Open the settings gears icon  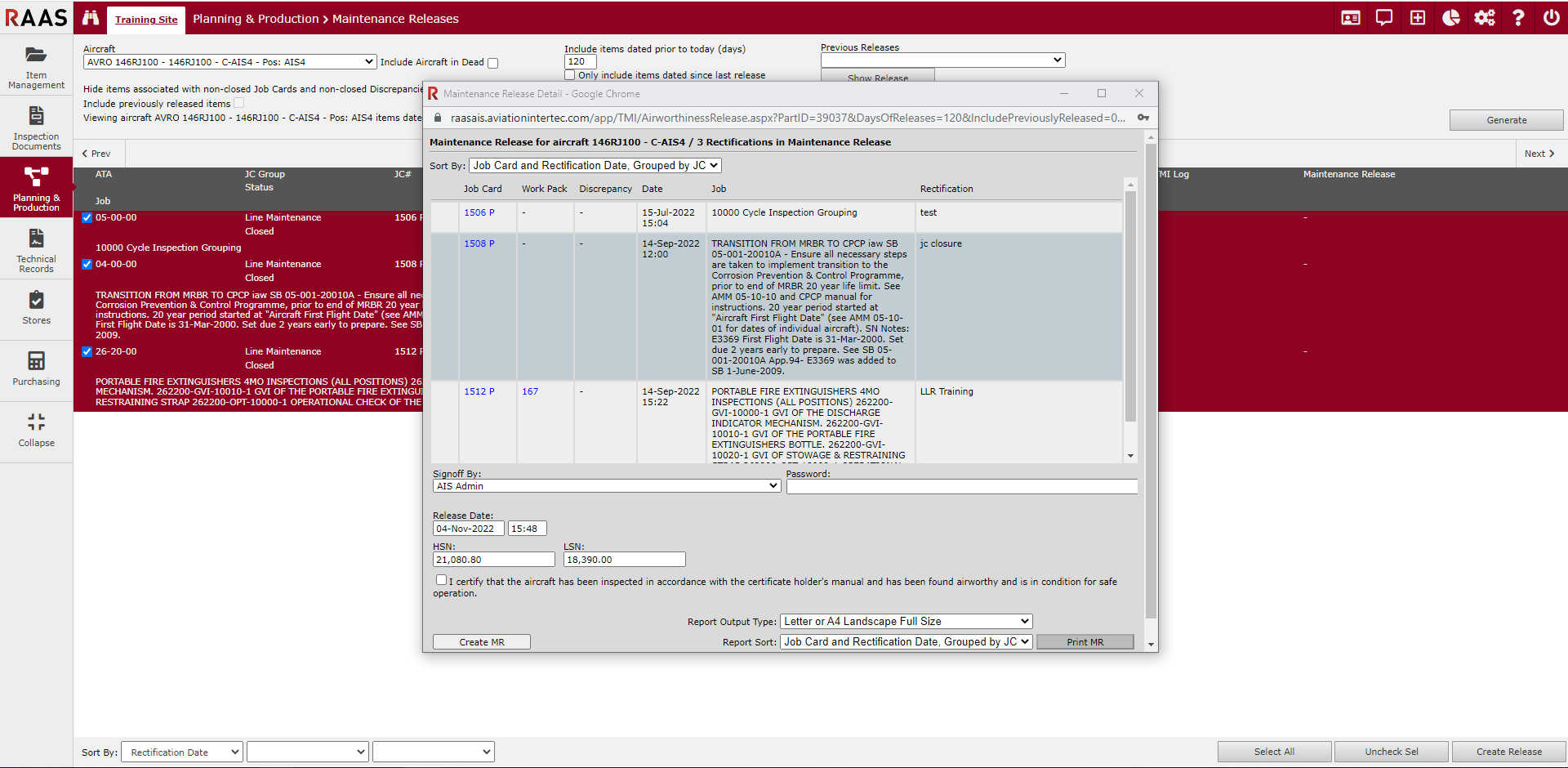point(1484,18)
